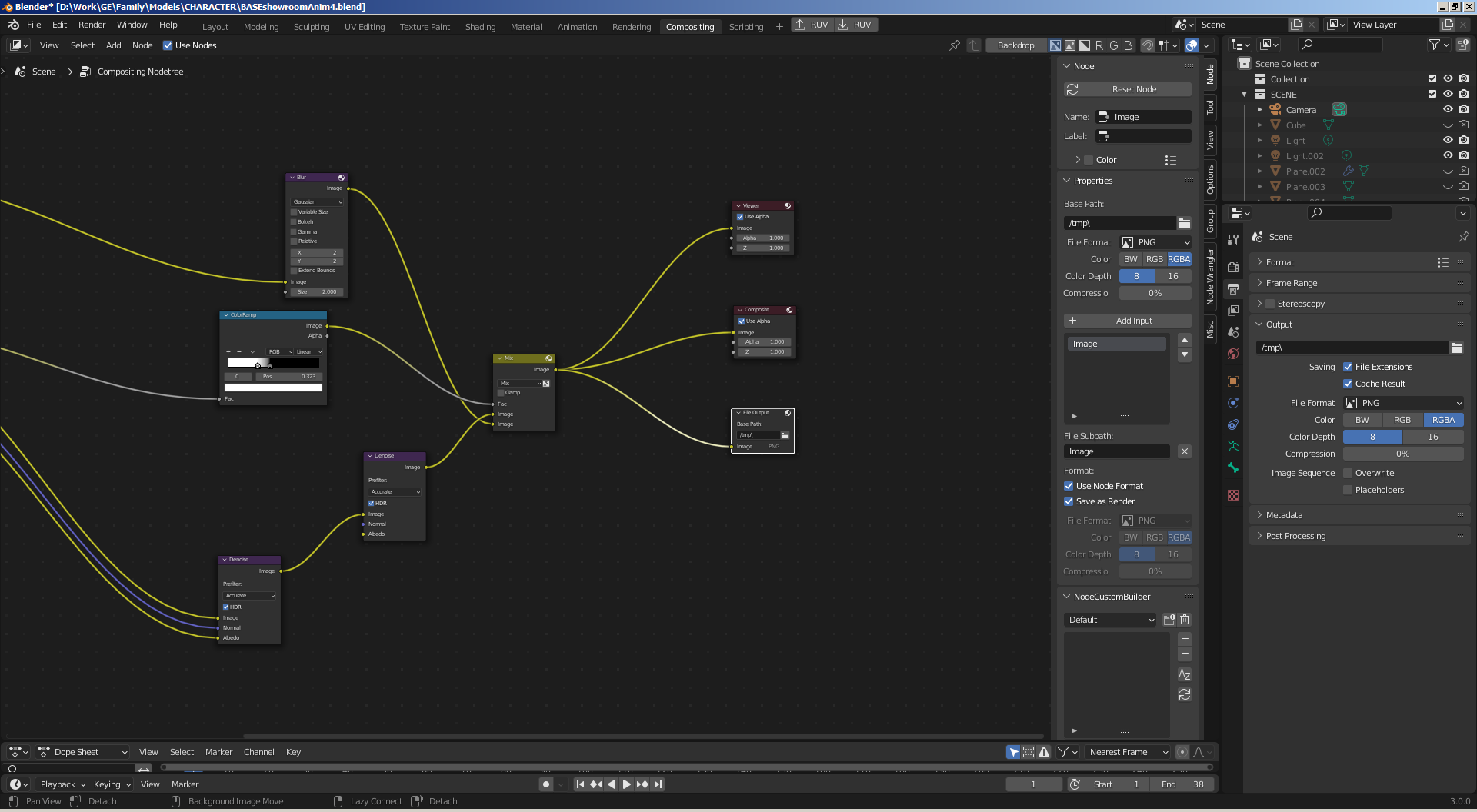The width and height of the screenshot is (1477, 812).
Task: Click the Add Input button
Action: (1128, 321)
